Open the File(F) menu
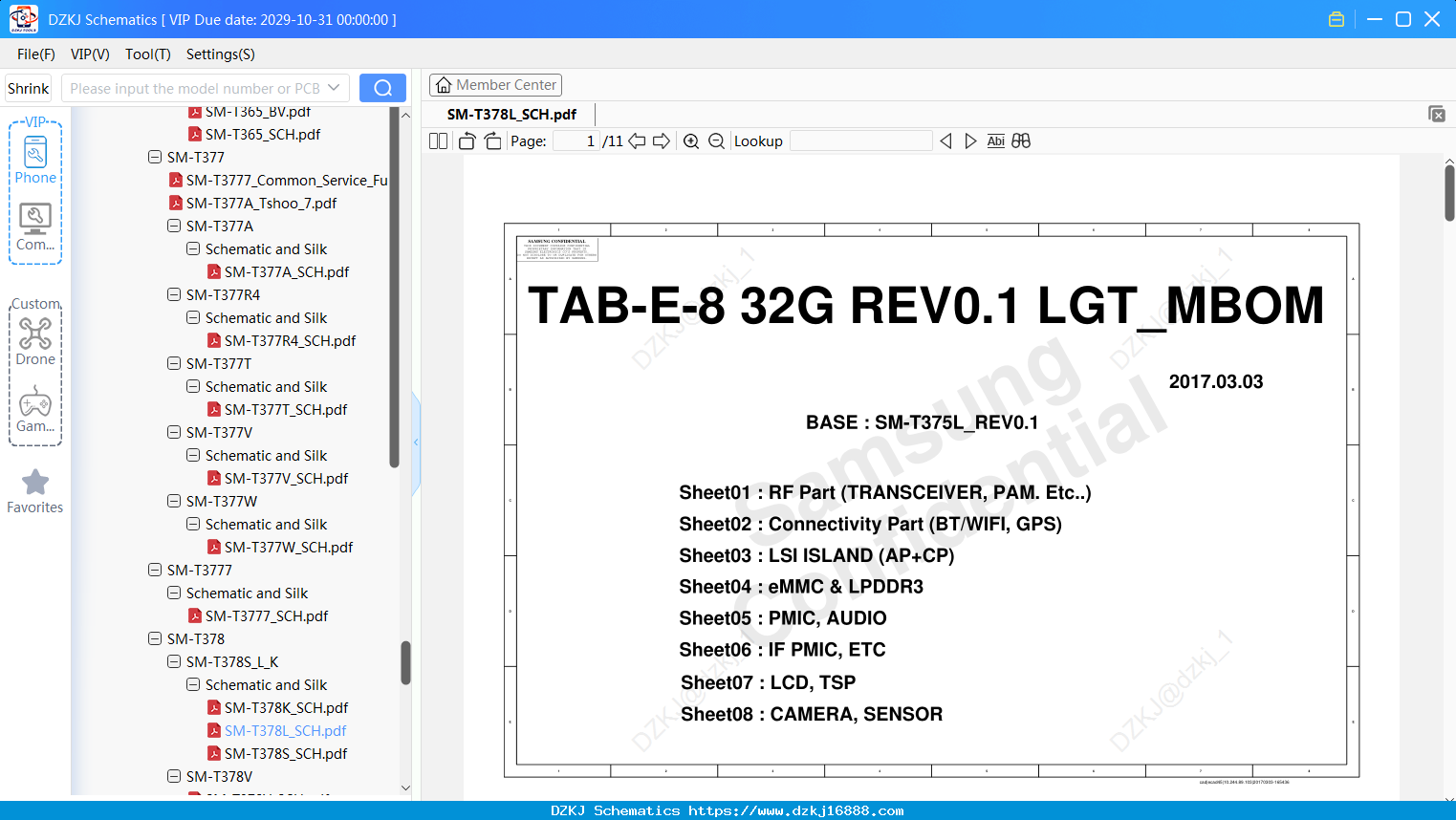 coord(36,54)
